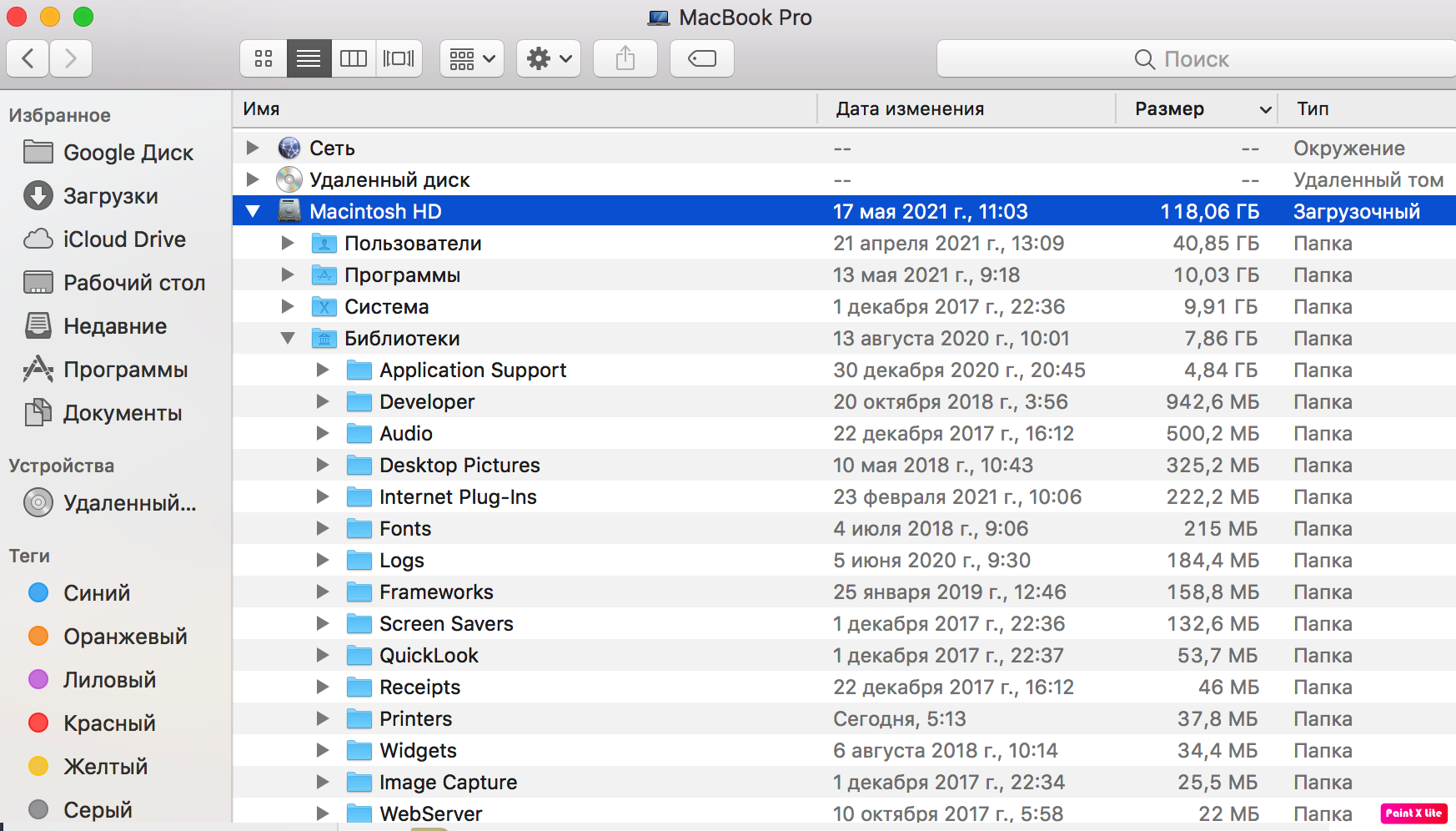This screenshot has height=831, width=1456.
Task: Open iCloud Drive in the sidebar
Action: (x=105, y=239)
